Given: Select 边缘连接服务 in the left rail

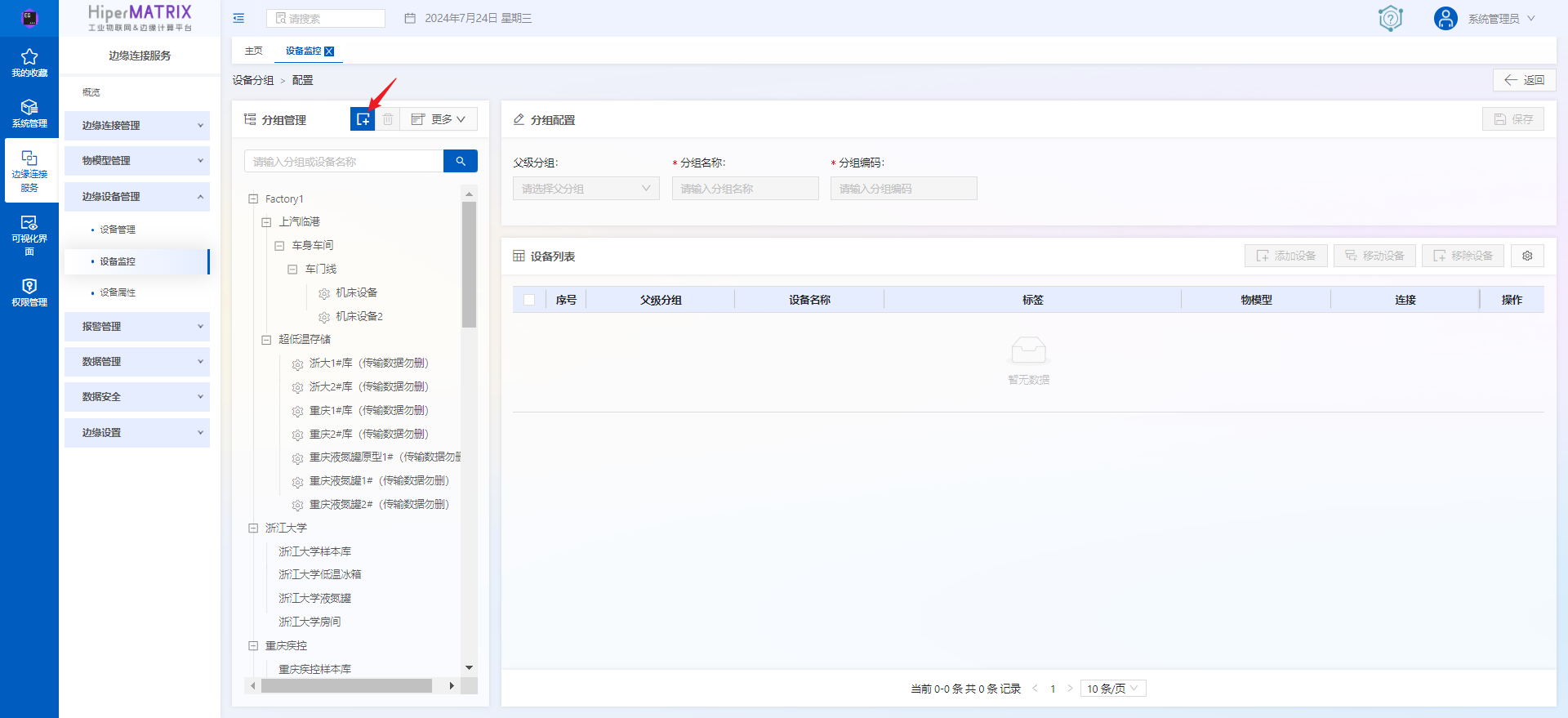Looking at the screenshot, I should pos(29,171).
